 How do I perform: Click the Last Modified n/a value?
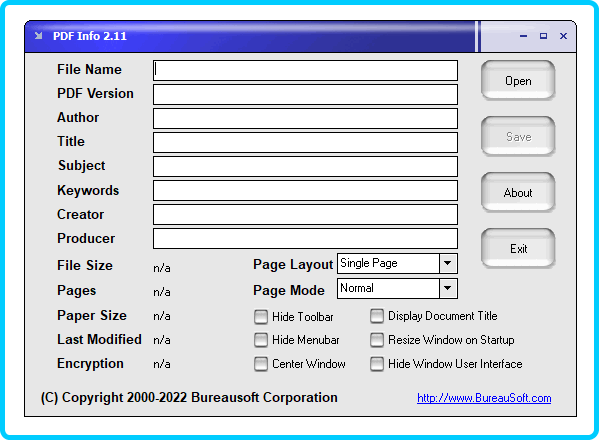pyautogui.click(x=162, y=340)
